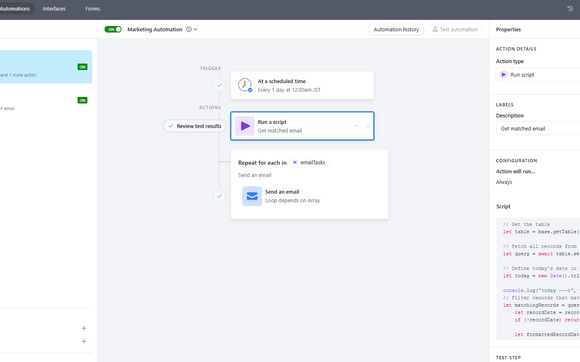Select the 'At a scheduled time' trigger card
The image size is (580, 362).
click(302, 85)
